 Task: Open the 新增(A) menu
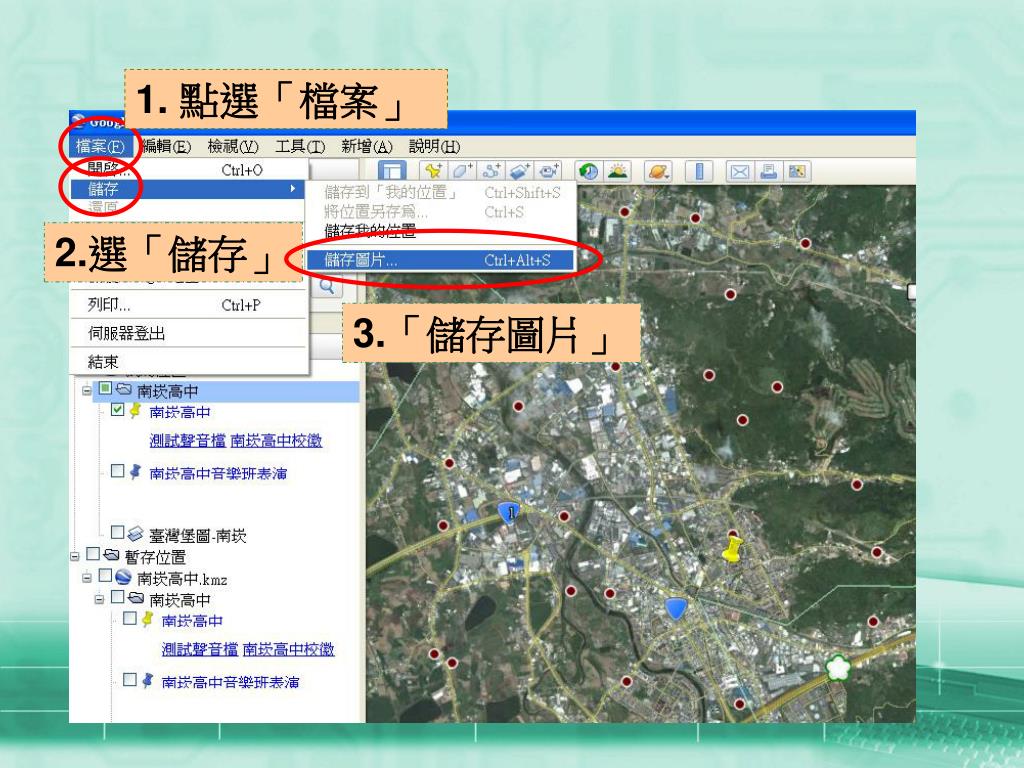(x=366, y=146)
